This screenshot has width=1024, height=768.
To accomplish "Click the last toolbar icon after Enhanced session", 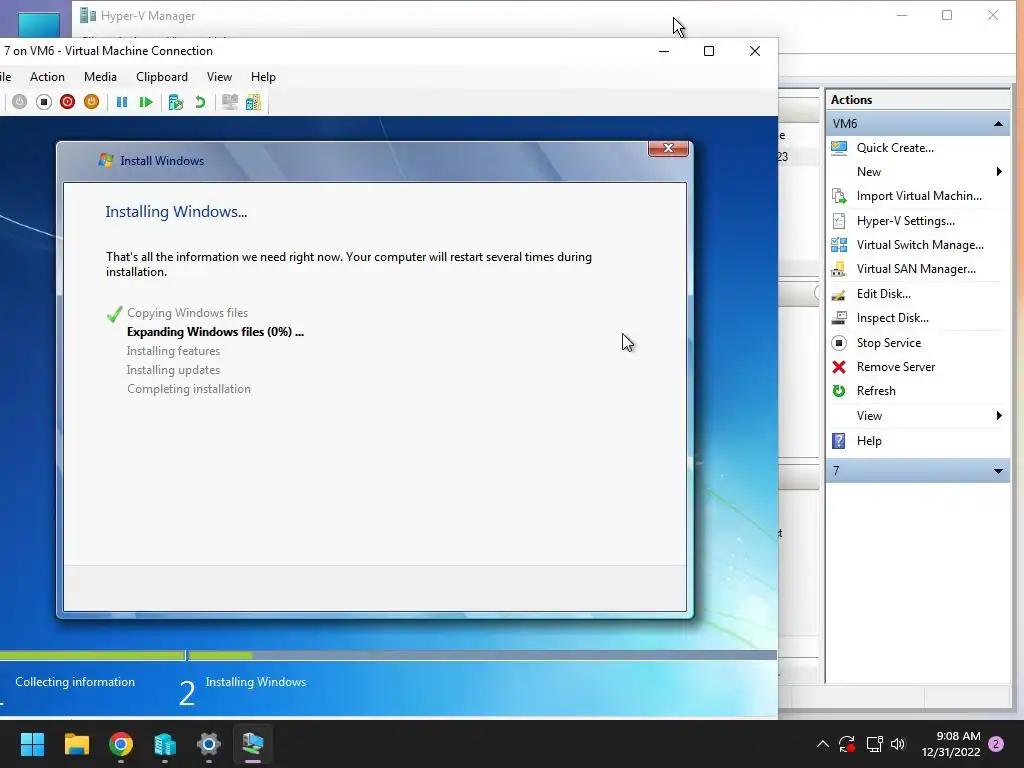I will click(x=253, y=102).
